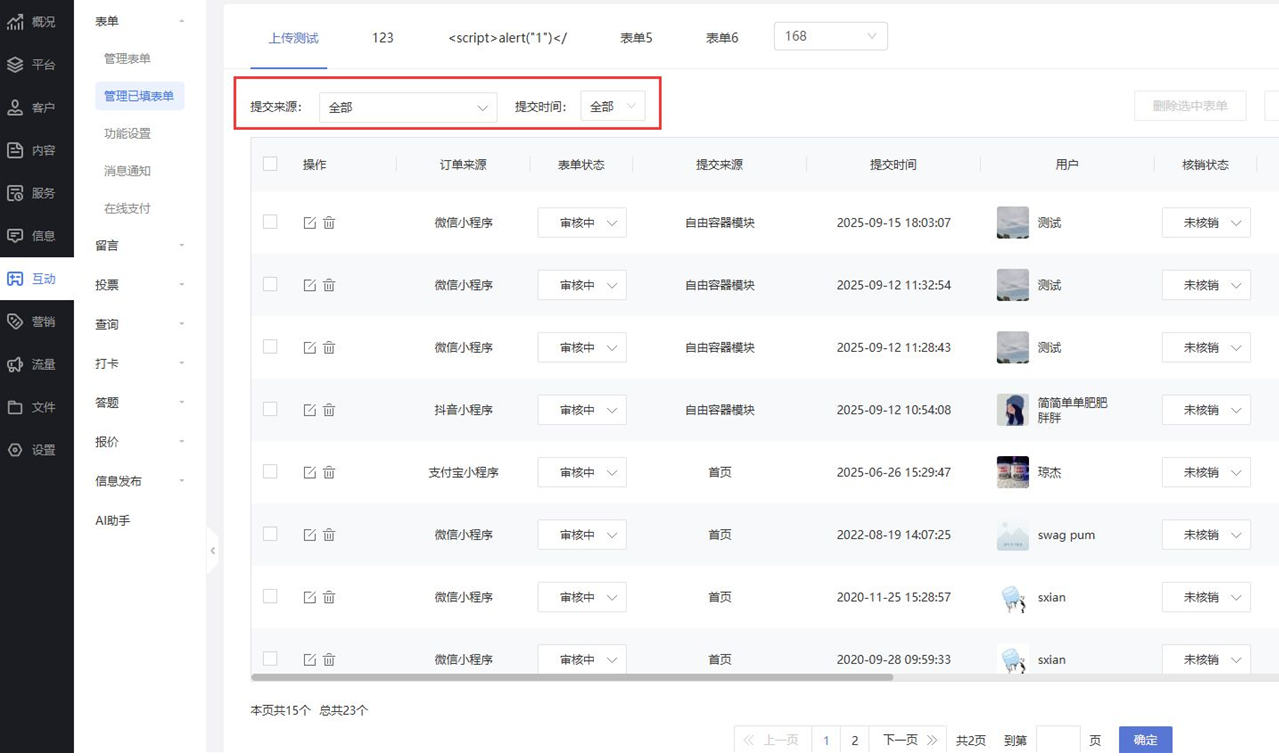The height and width of the screenshot is (756, 1279).
Task: Click the table's horizontal scrollbar
Action: (572, 677)
